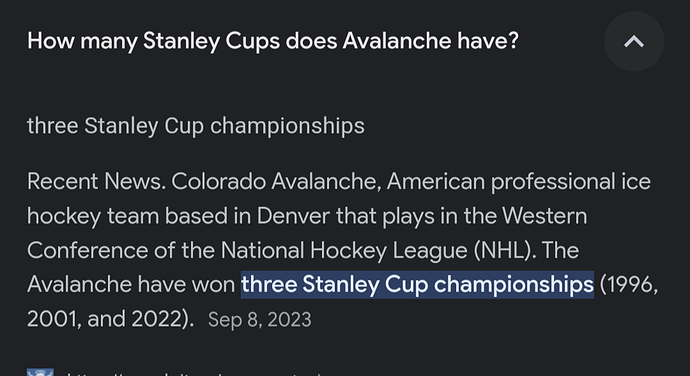The image size is (690, 376).
Task: Click 'Avalanche have won' in the last sentence
Action: (131, 285)
